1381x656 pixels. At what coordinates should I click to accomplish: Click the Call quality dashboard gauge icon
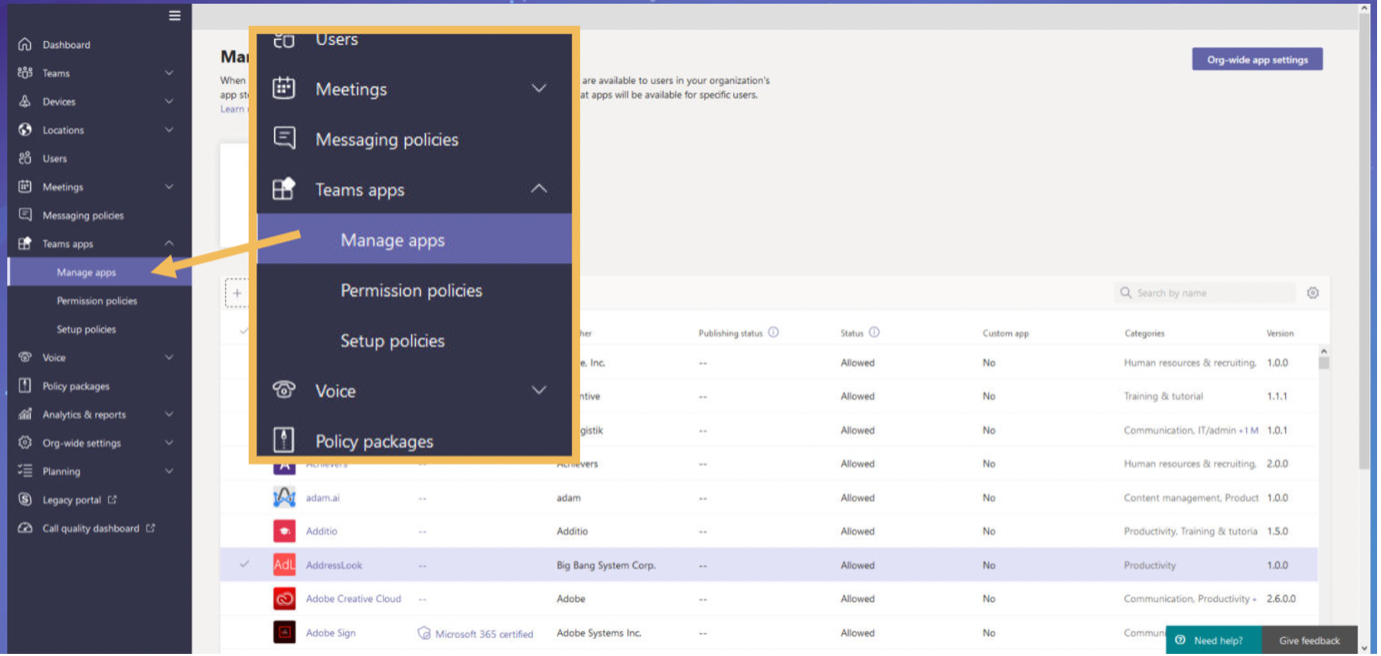click(x=25, y=529)
